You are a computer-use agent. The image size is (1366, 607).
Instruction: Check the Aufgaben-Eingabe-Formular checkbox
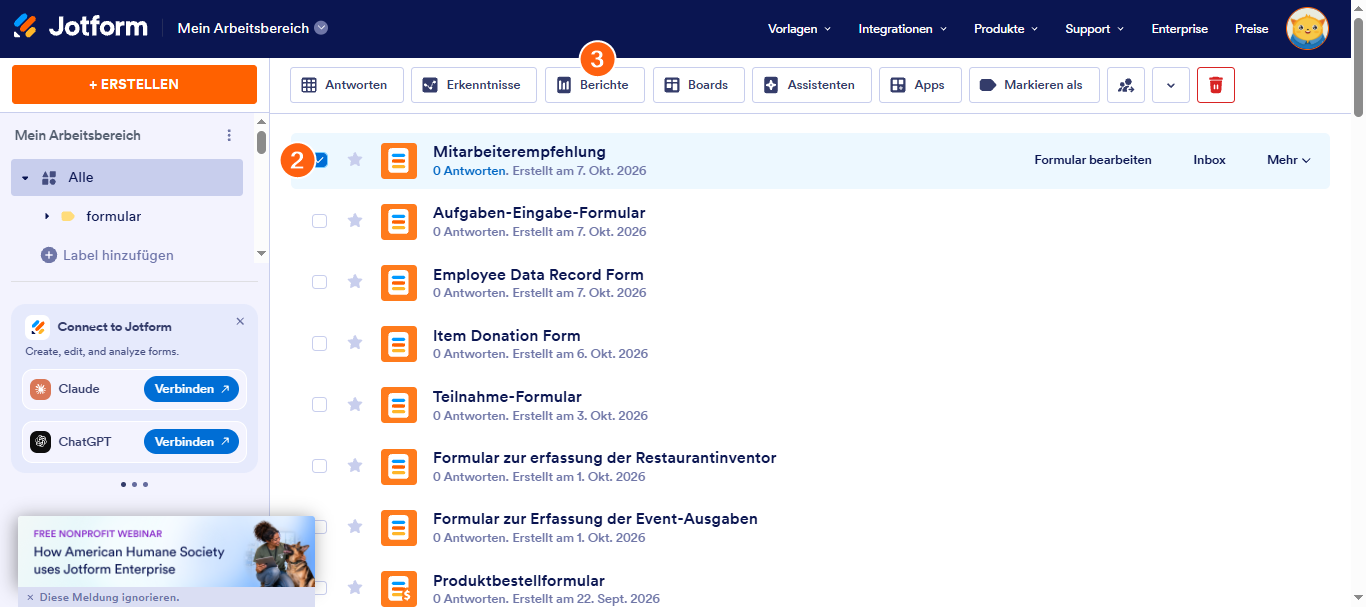point(319,221)
